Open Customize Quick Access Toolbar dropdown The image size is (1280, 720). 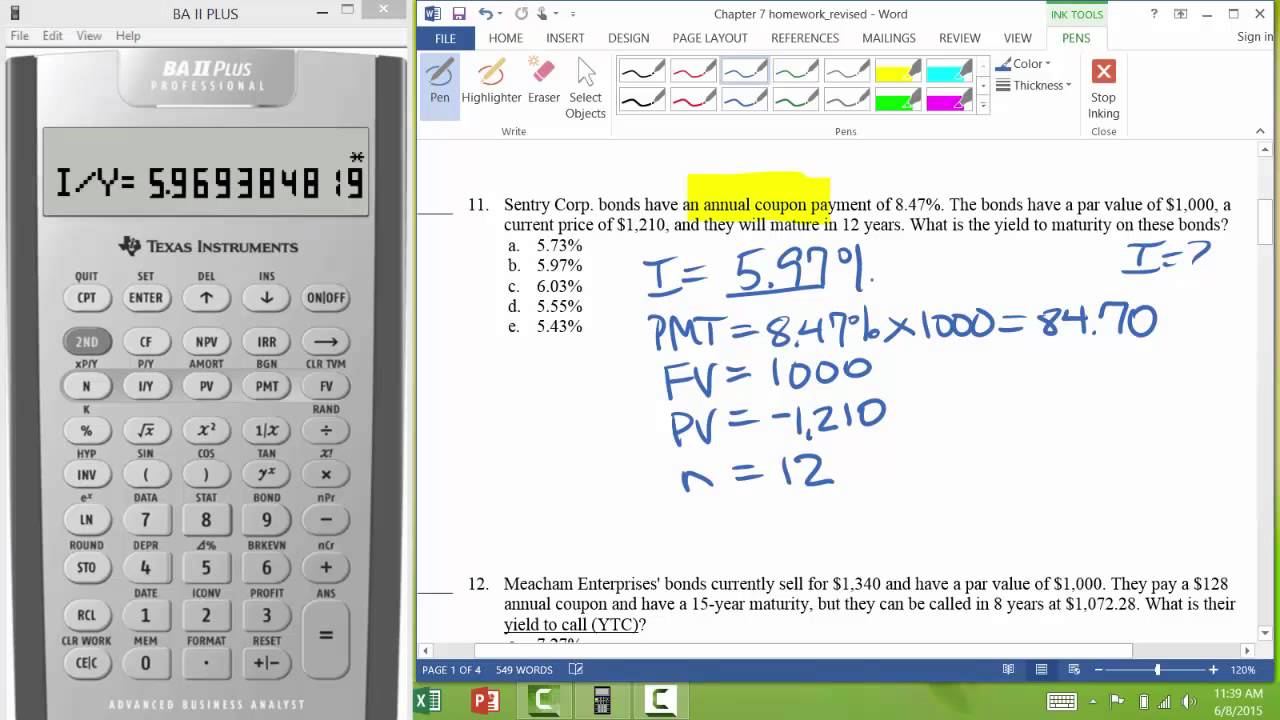coord(573,14)
